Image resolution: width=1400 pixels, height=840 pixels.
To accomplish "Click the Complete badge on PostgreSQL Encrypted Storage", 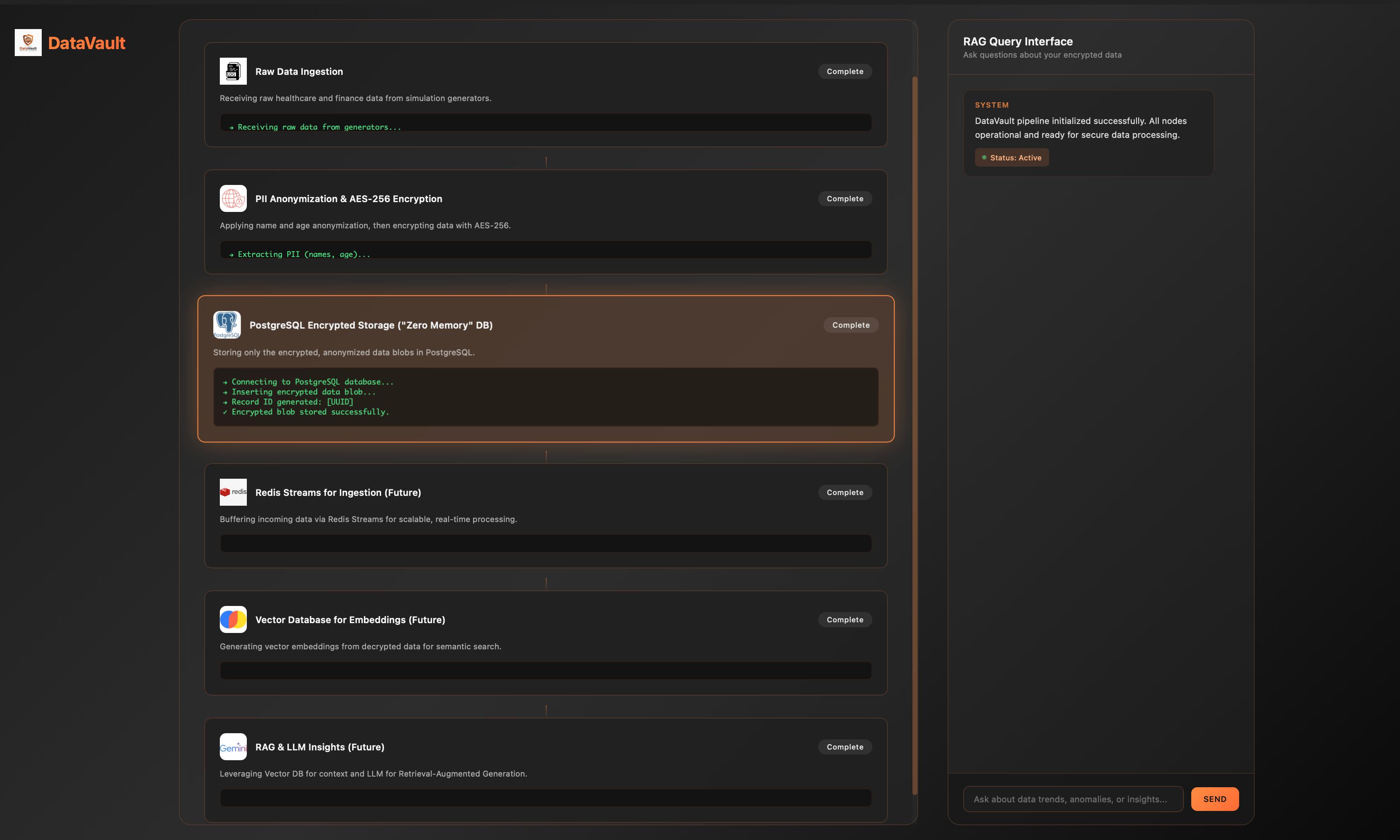I will click(851, 325).
